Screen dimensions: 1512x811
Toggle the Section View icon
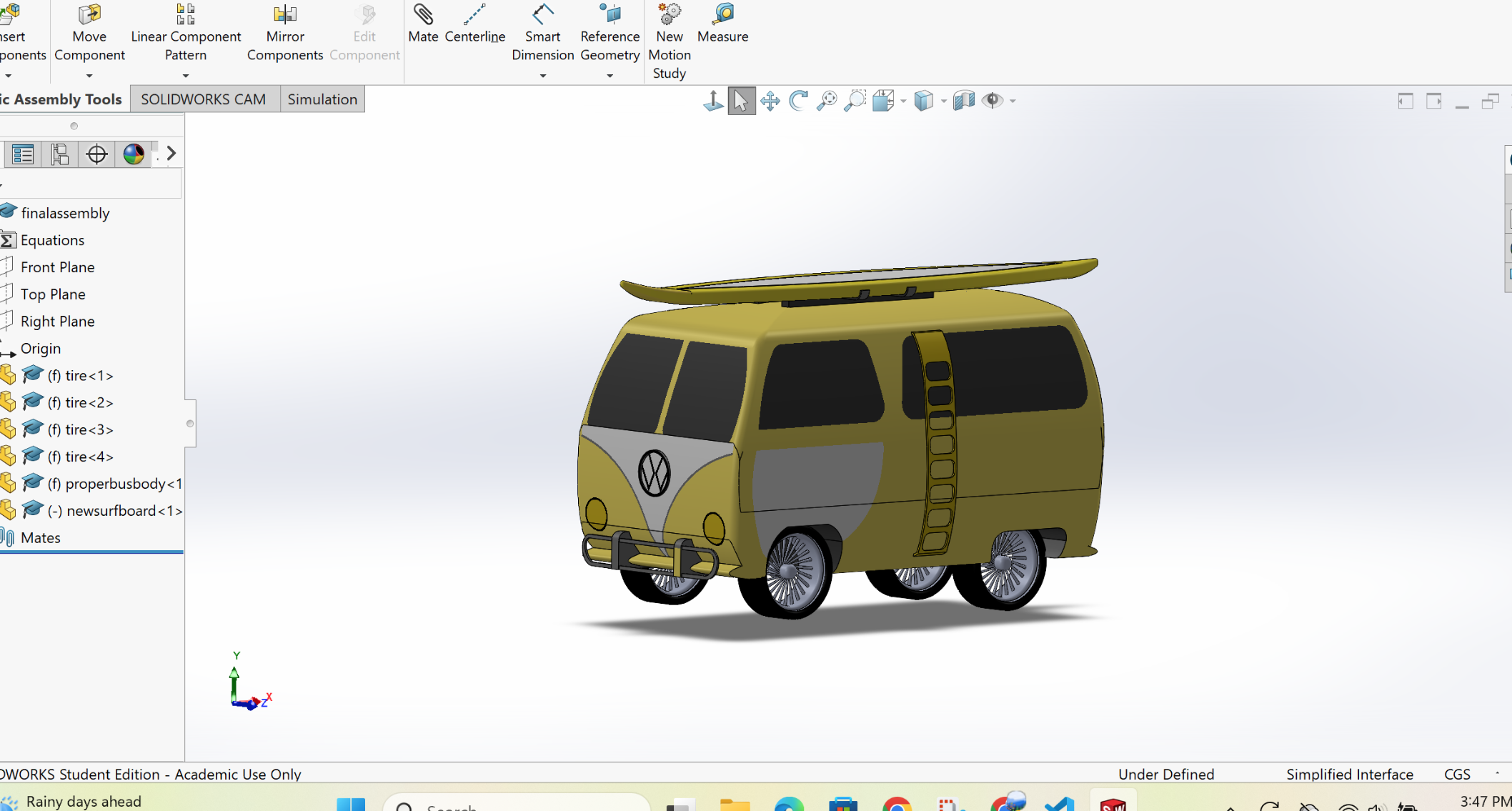tap(964, 101)
